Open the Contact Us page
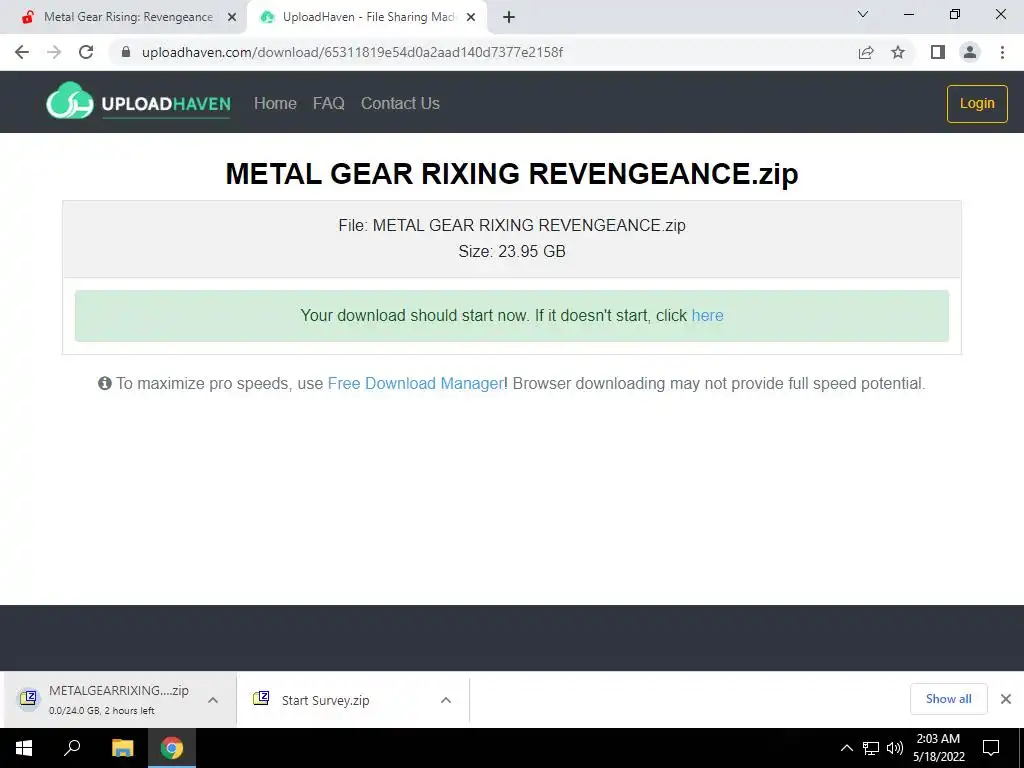1024x768 pixels. 400,103
